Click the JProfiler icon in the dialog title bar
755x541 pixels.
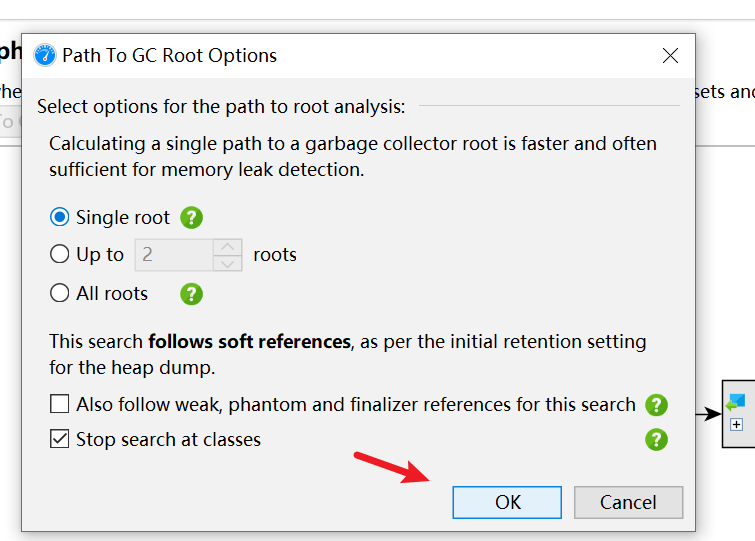[45, 55]
